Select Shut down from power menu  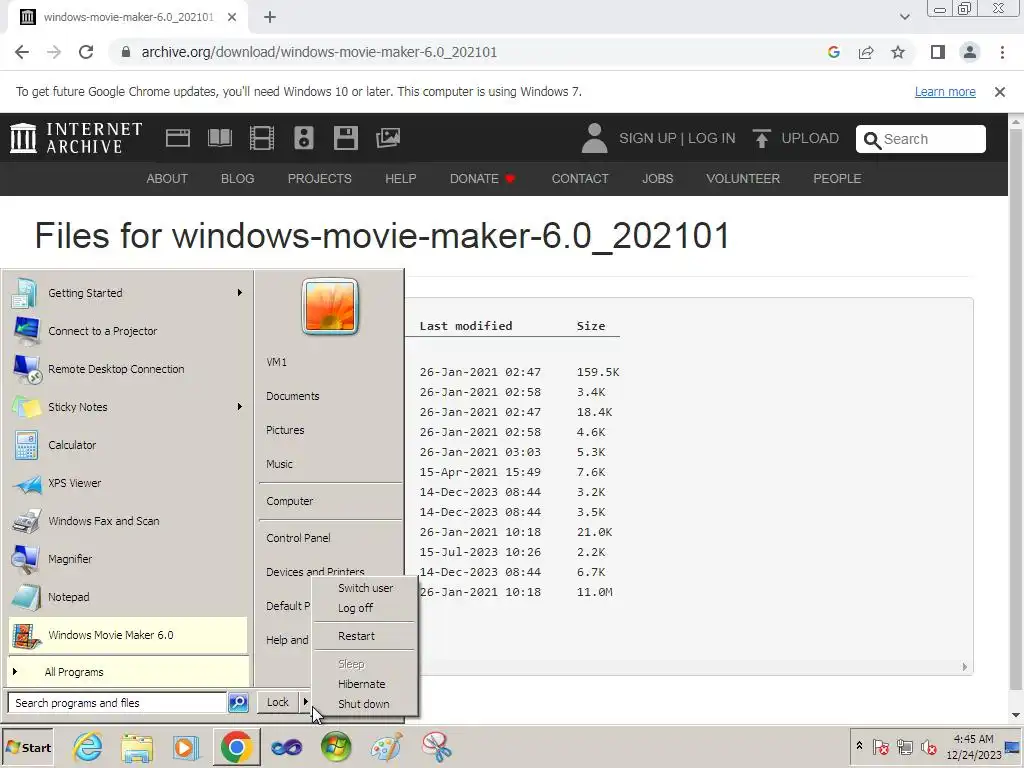(364, 704)
